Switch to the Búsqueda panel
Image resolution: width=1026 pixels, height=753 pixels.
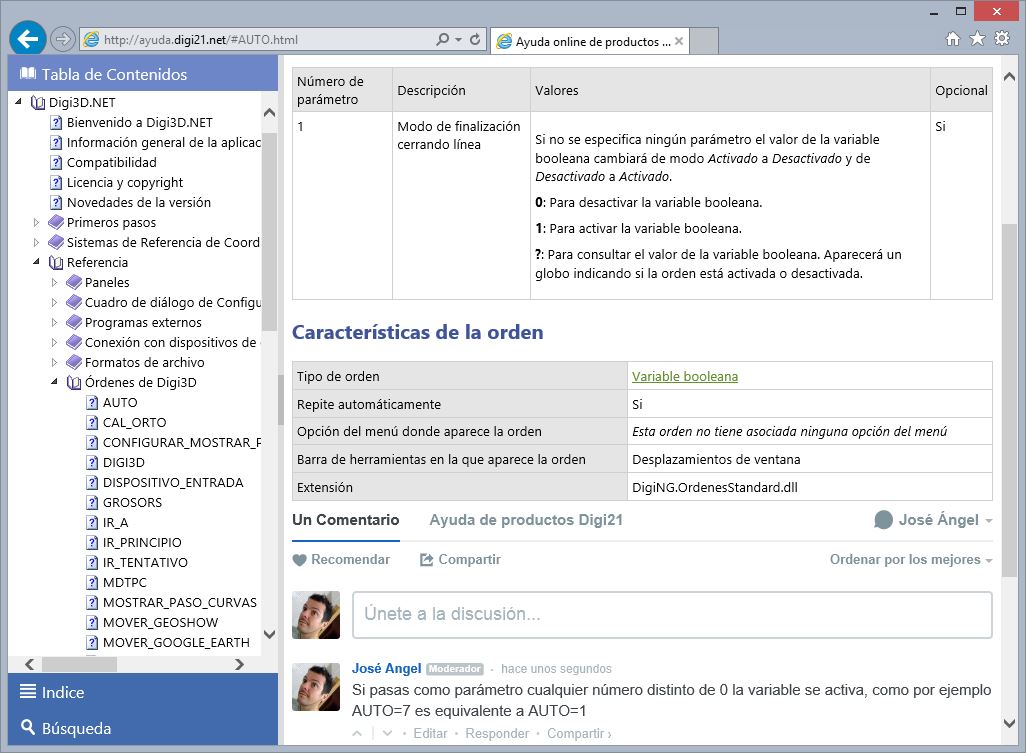pyautogui.click(x=75, y=728)
